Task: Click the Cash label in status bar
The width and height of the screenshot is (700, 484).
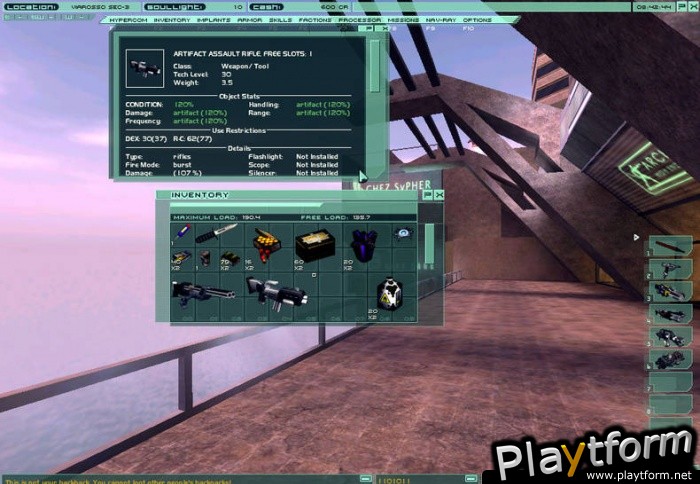Action: pyautogui.click(x=267, y=7)
